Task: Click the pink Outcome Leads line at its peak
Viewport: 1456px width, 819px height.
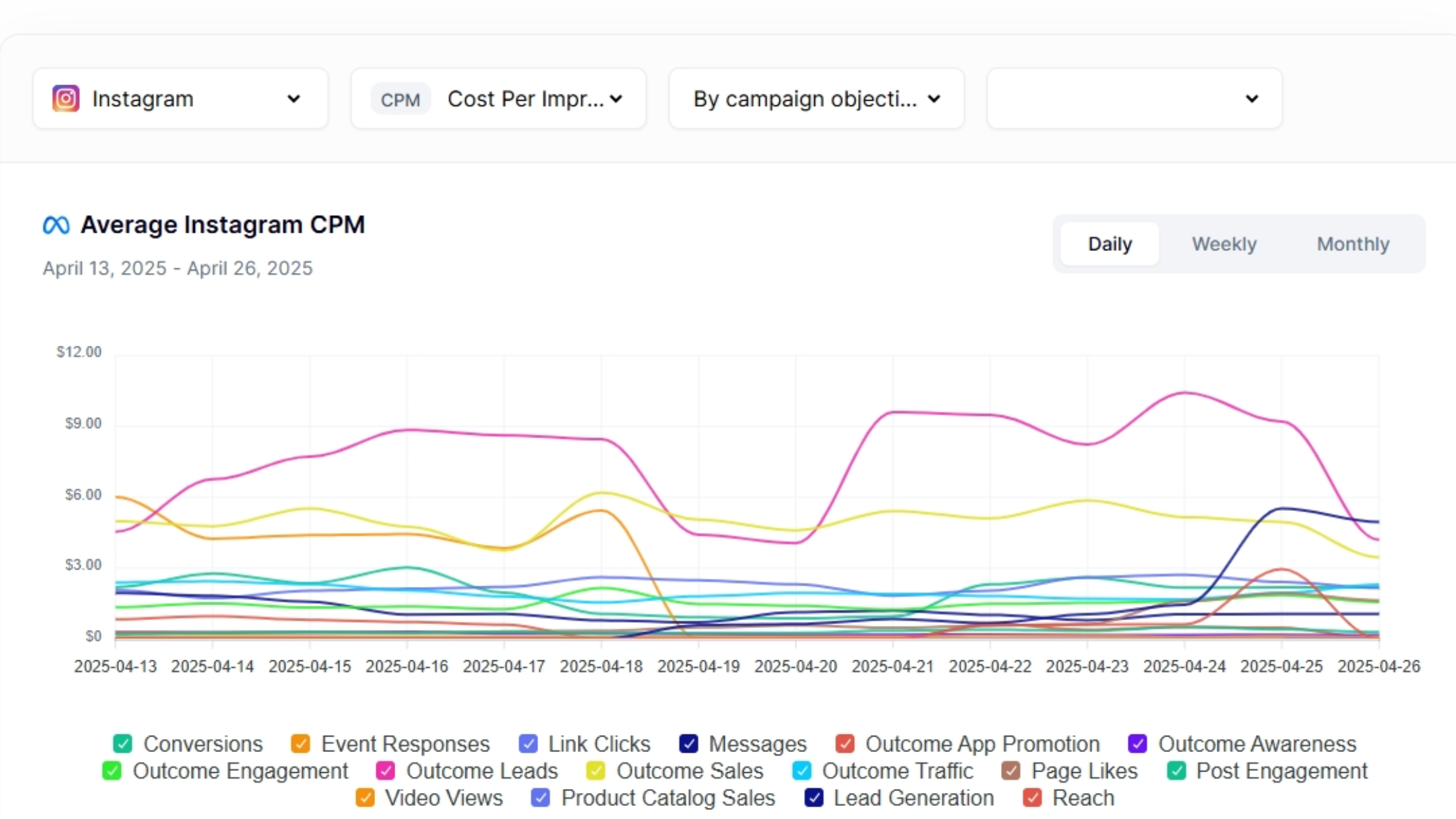Action: 1182,393
